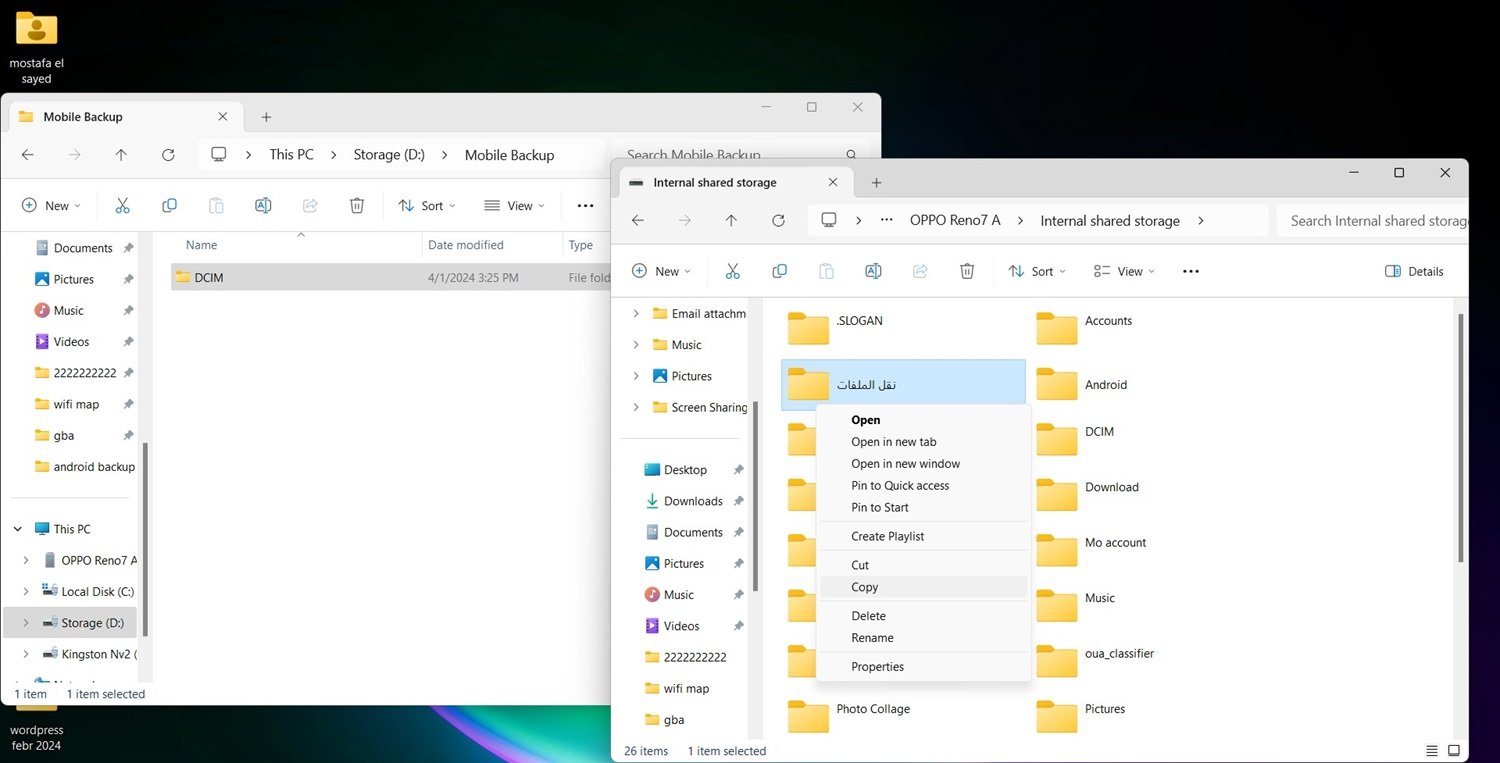Click Search Internal shared storage field
Viewport: 1500px width, 763px height.
coord(1373,221)
